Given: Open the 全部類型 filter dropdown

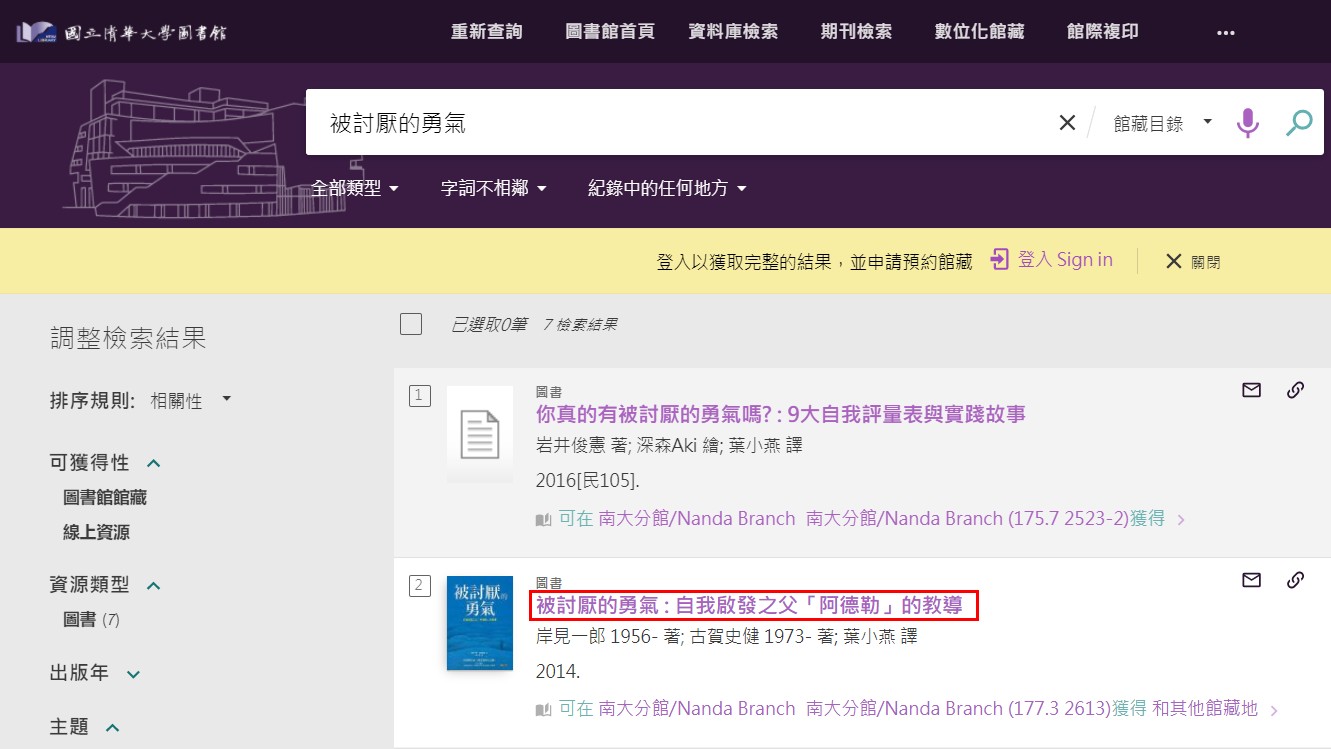Looking at the screenshot, I should (355, 188).
